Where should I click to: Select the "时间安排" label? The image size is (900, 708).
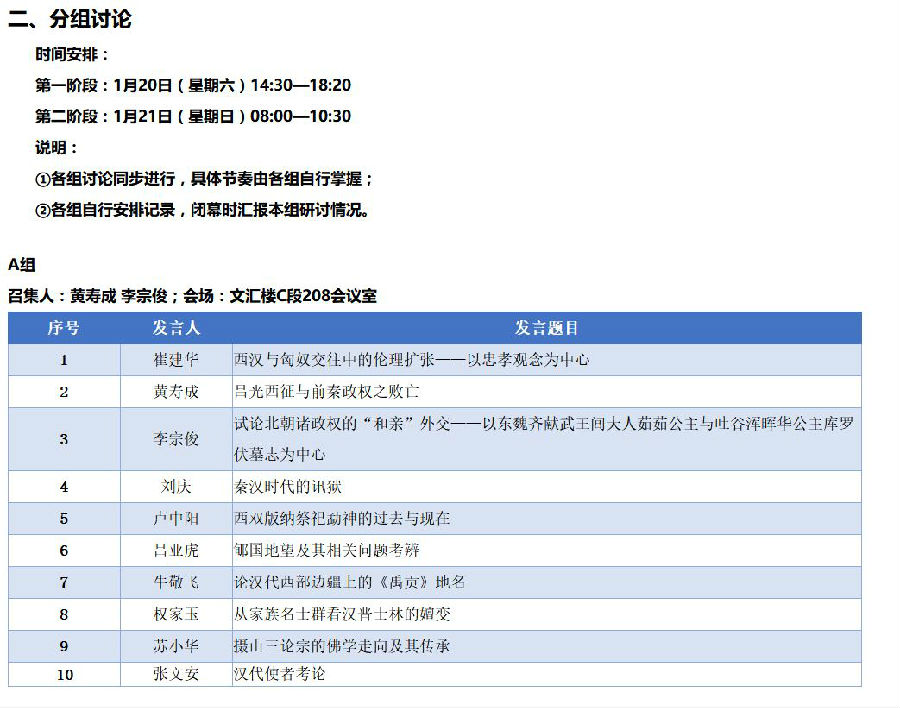(71, 54)
